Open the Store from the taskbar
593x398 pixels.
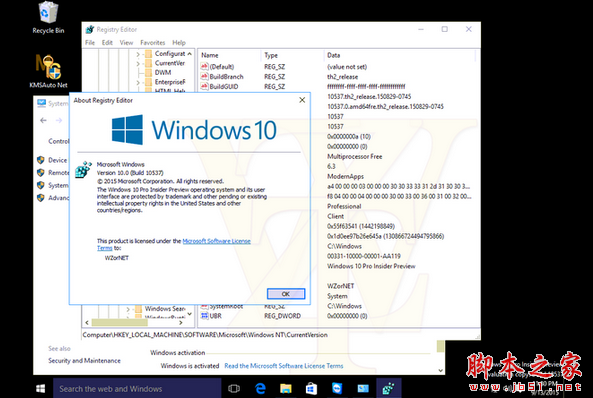point(311,389)
